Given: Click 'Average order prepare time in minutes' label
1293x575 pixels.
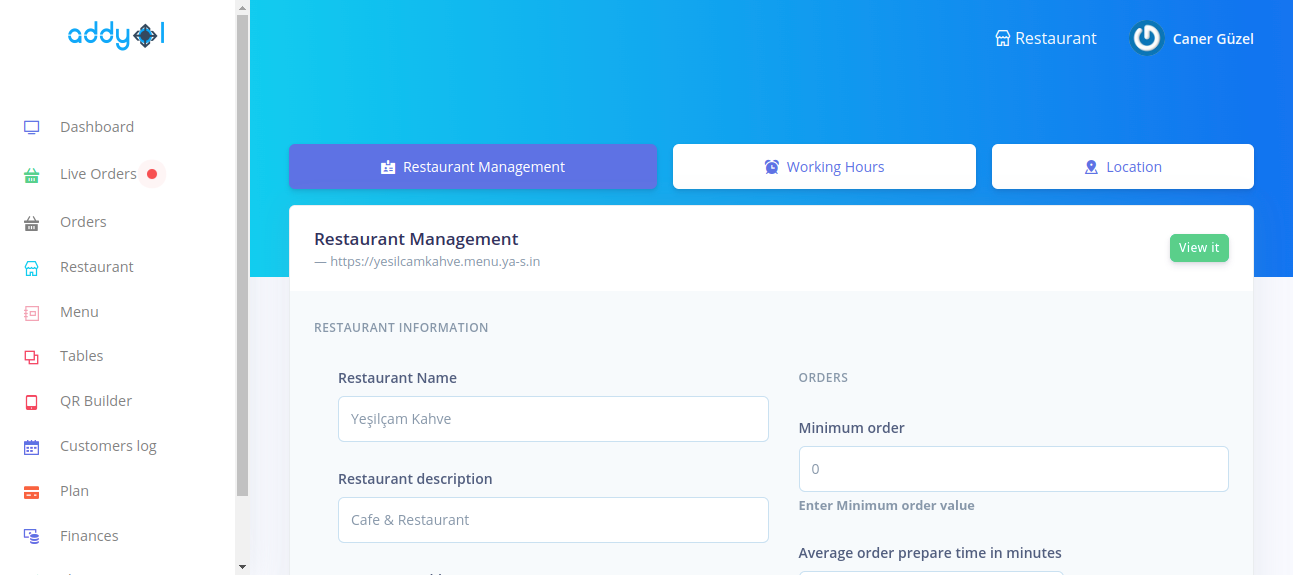Looking at the screenshot, I should point(930,553).
